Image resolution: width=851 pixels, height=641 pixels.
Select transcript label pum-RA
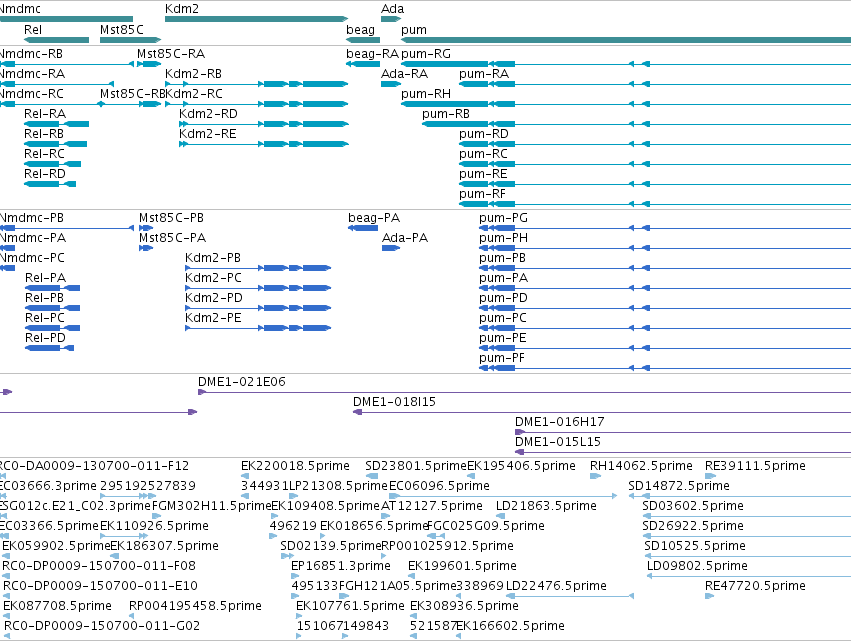point(484,74)
